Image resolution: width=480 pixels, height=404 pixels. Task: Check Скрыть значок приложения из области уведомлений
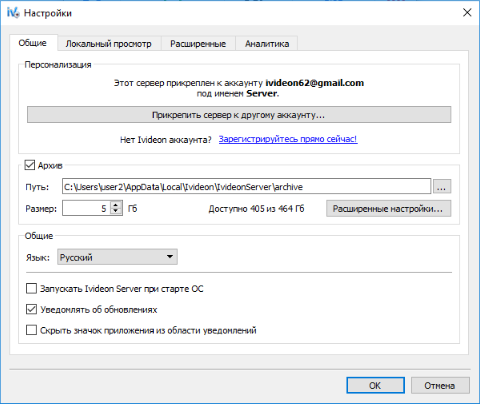(x=31, y=330)
